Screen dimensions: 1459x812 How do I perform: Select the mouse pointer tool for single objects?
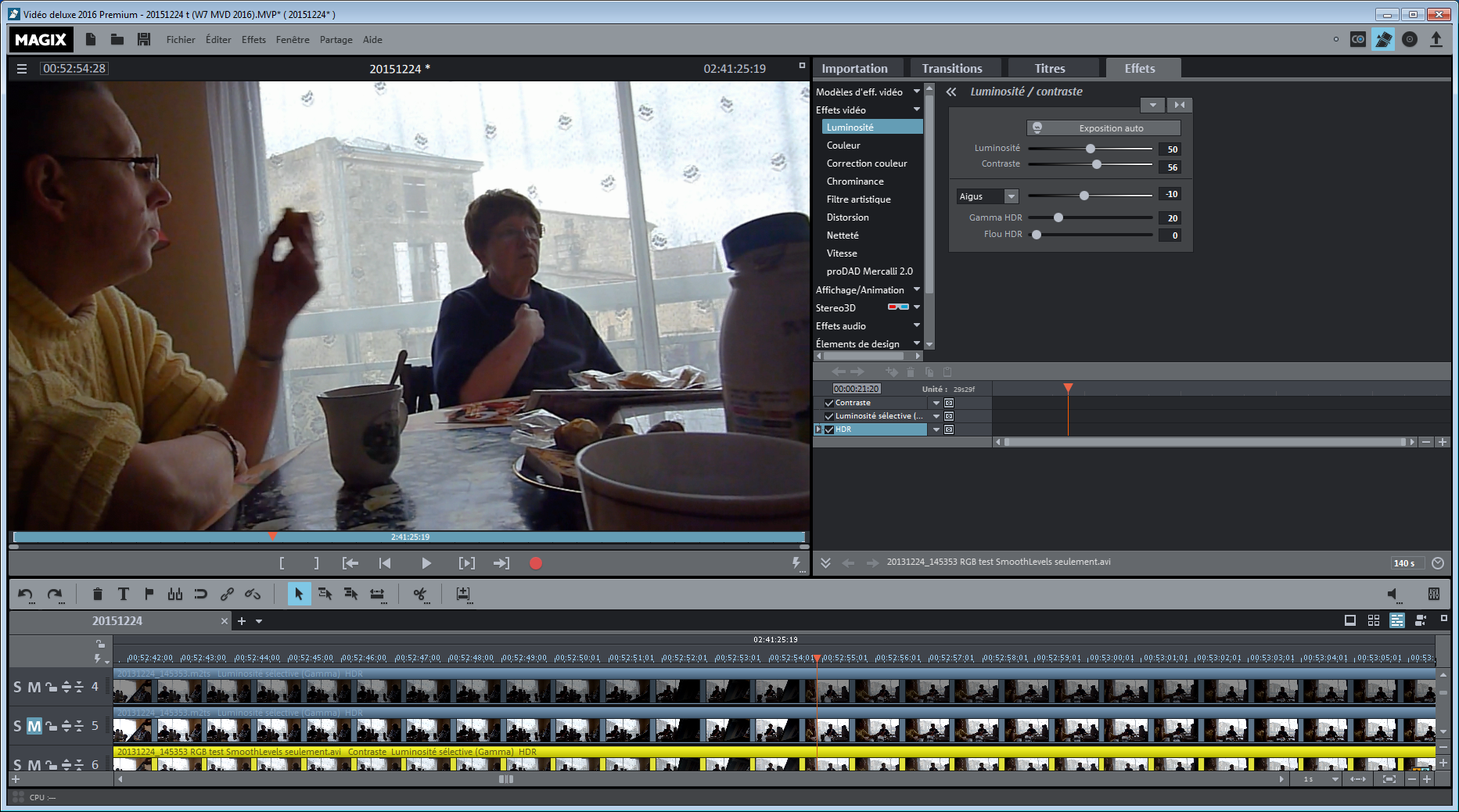[x=298, y=595]
